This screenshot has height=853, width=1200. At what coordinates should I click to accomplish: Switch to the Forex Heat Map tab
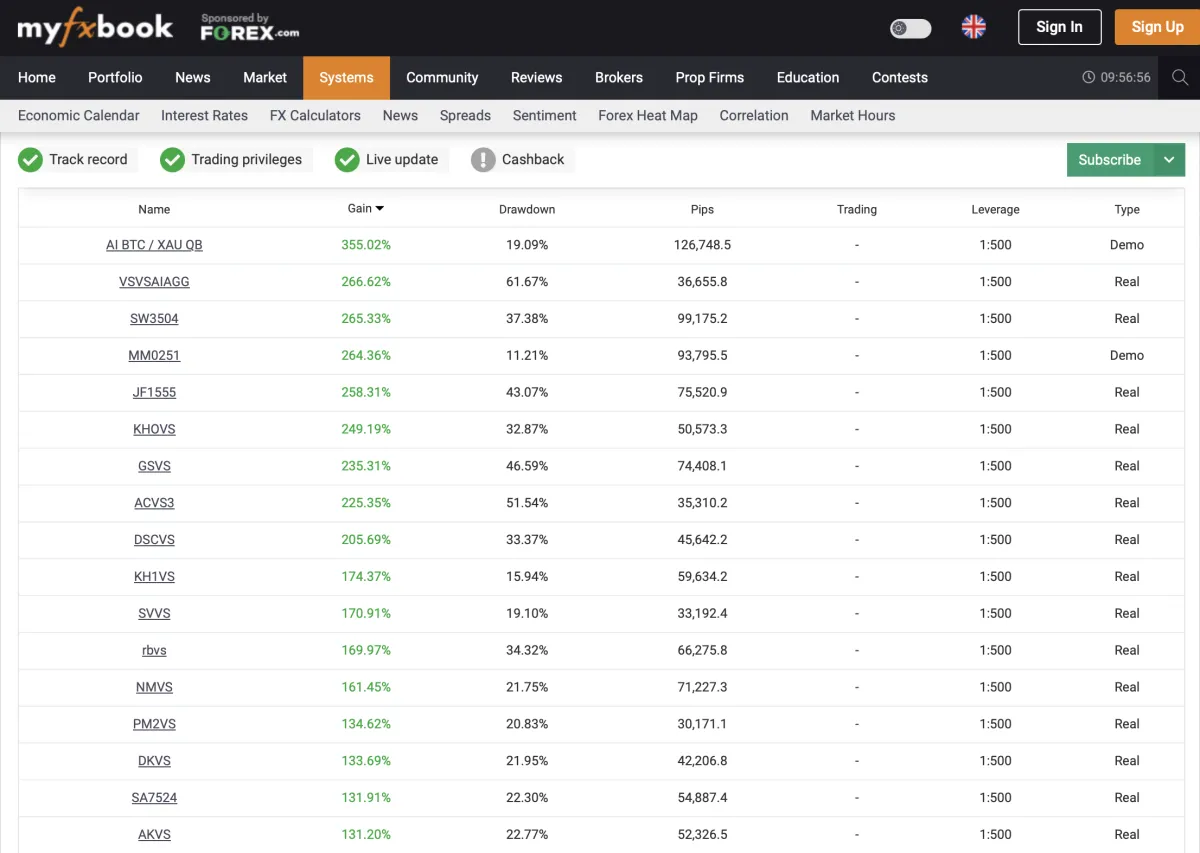pos(647,115)
